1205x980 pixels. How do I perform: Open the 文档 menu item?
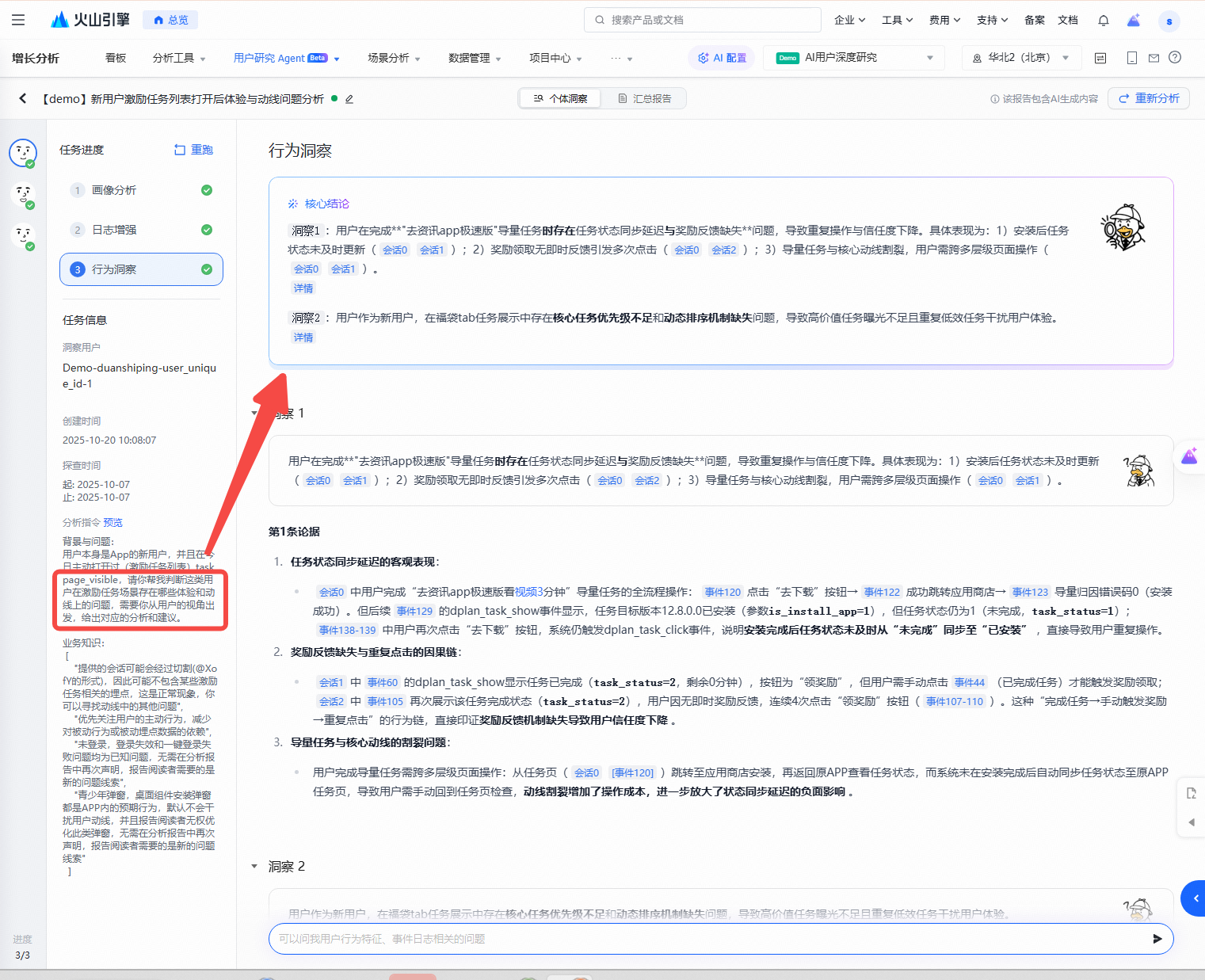(x=1068, y=20)
